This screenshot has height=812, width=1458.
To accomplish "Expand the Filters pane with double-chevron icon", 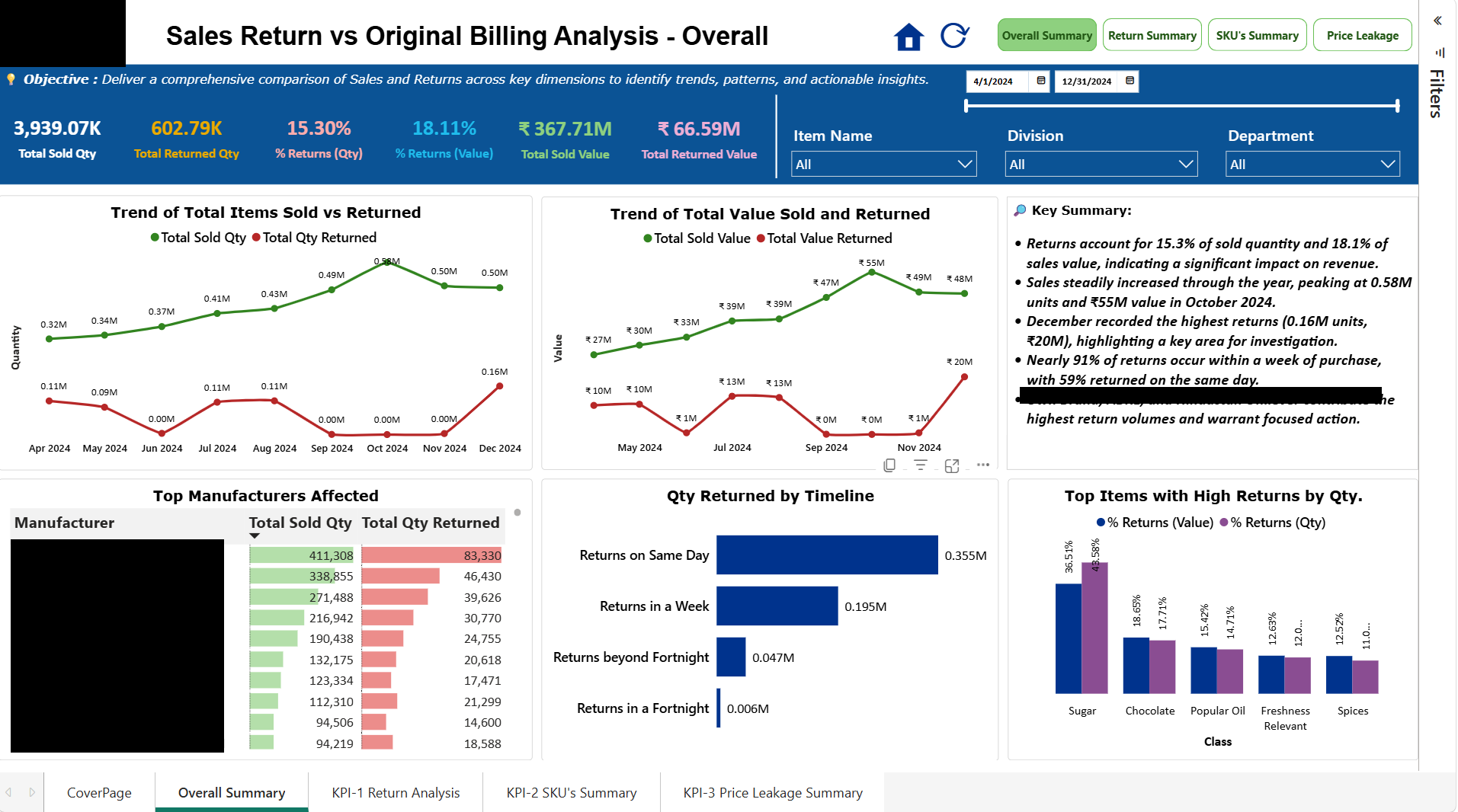I will (1437, 21).
